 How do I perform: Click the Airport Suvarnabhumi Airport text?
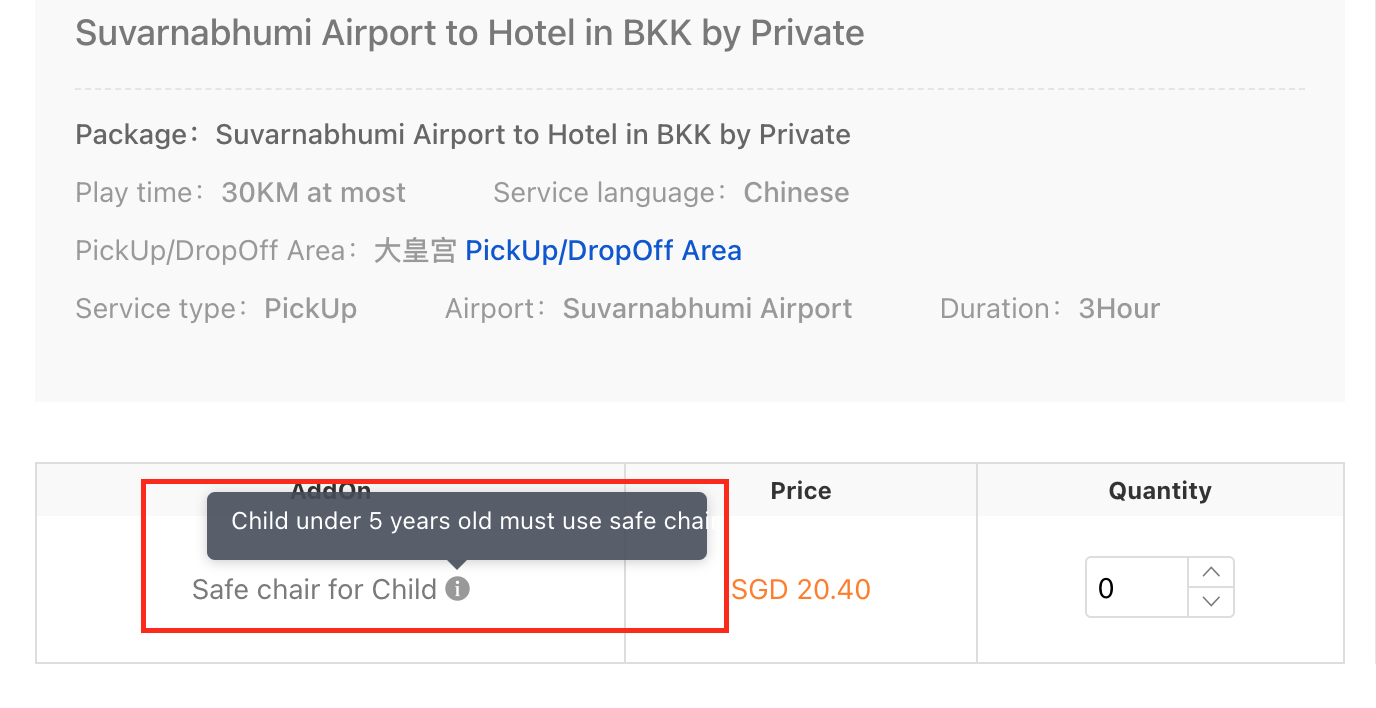click(648, 308)
